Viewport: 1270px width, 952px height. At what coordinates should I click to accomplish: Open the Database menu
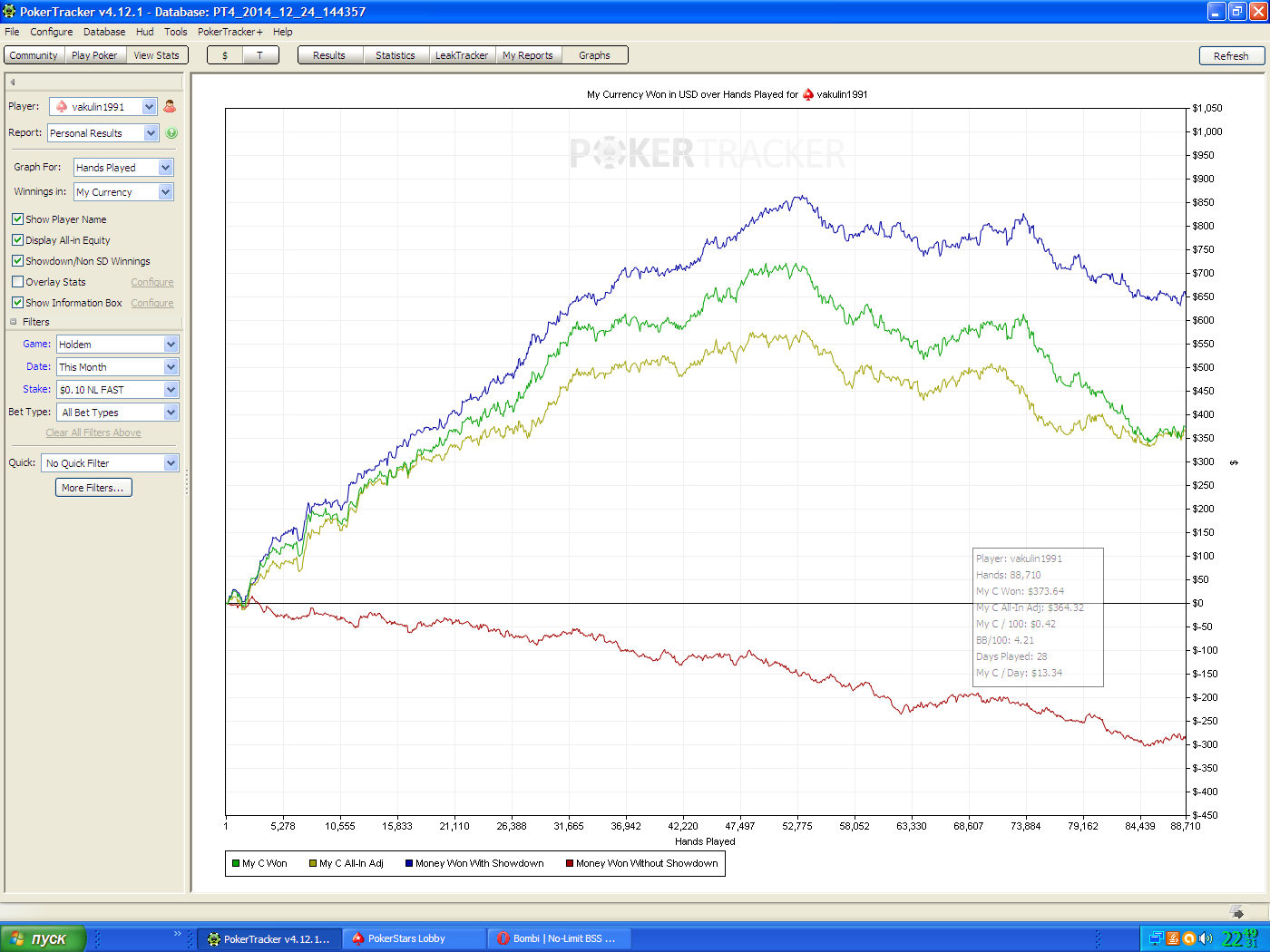104,32
